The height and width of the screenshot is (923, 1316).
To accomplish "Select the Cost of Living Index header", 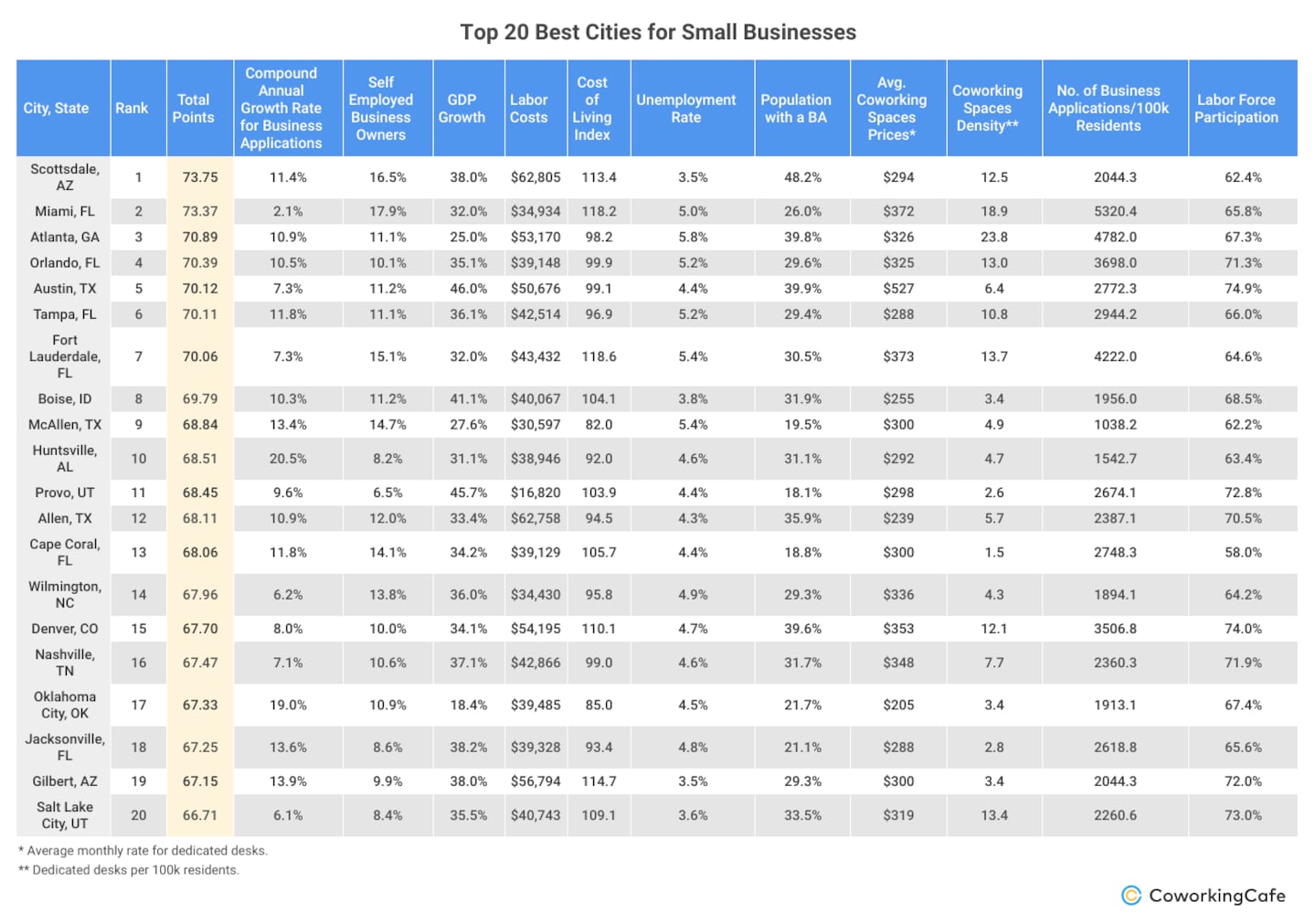I will [592, 108].
